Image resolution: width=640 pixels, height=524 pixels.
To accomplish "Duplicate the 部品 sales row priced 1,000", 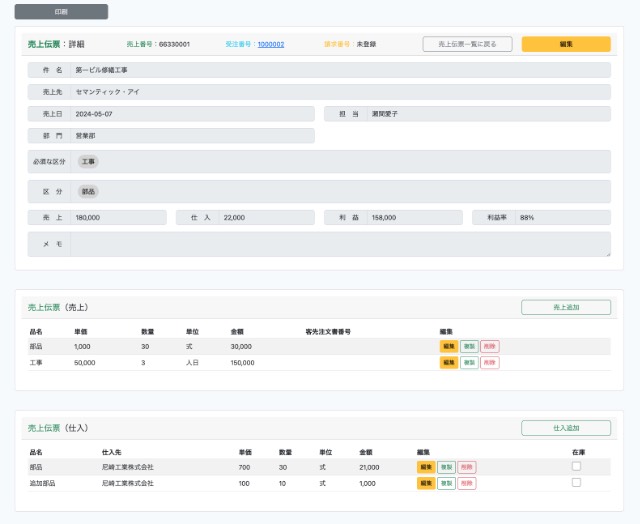I will 469,346.
